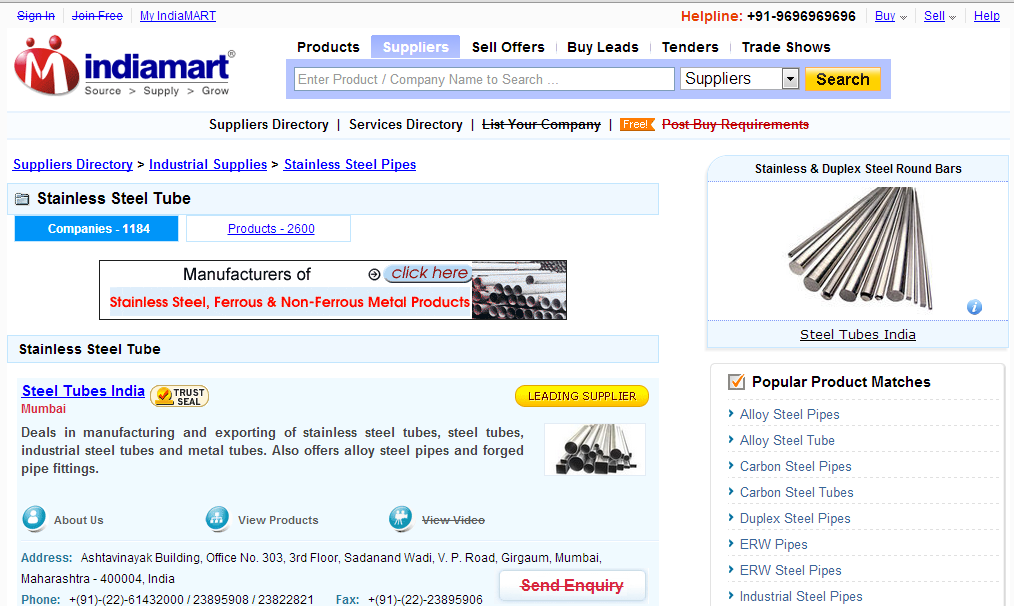Select the Products - 2600 view
The image size is (1014, 606).
coord(267,228)
